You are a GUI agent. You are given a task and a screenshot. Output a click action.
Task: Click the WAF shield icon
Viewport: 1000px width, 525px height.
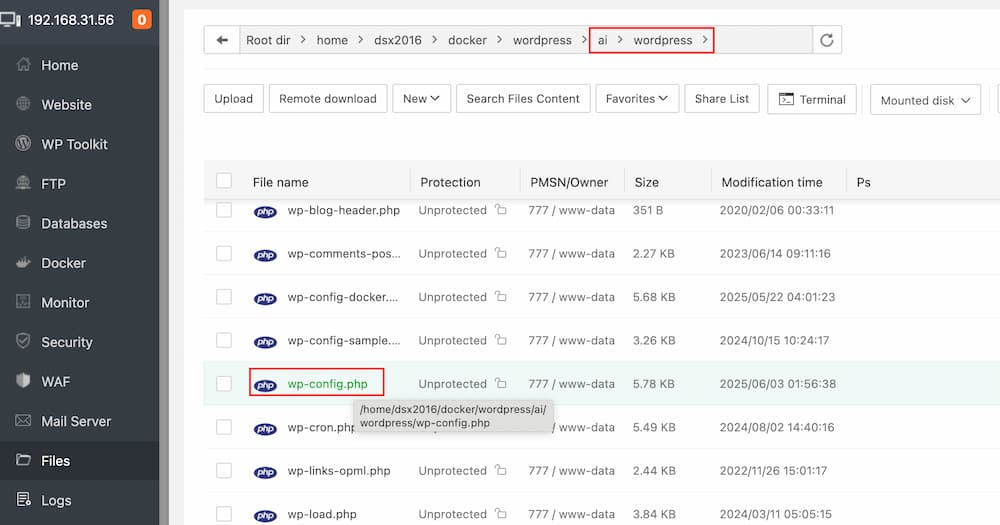pyautogui.click(x=23, y=380)
